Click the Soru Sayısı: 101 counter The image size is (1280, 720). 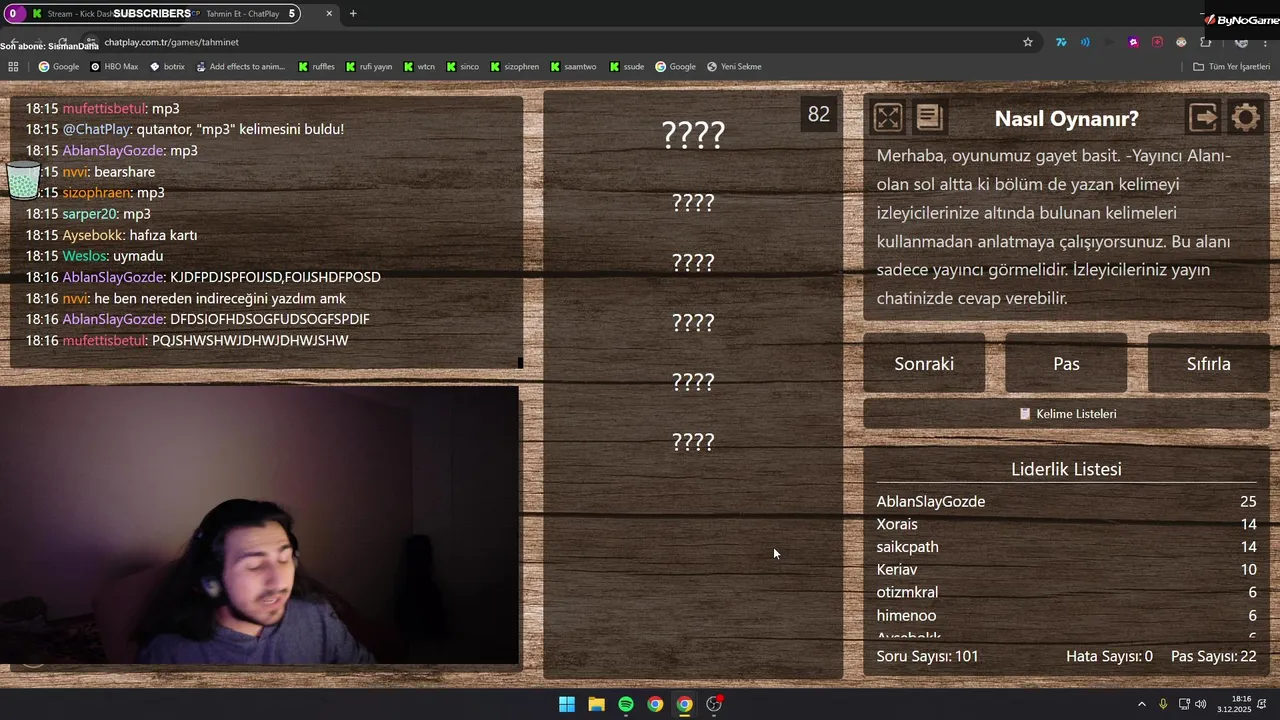click(927, 657)
